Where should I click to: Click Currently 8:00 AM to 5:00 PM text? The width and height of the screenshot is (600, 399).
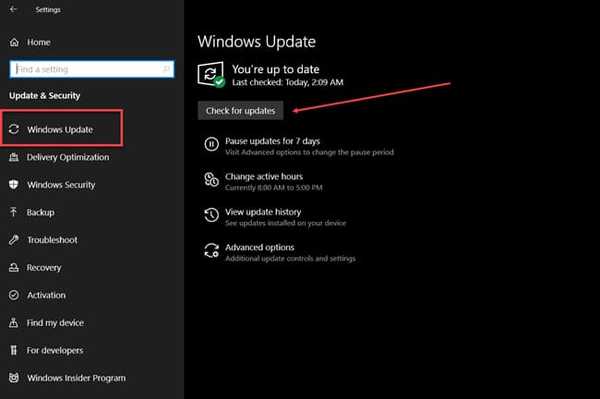click(x=274, y=187)
